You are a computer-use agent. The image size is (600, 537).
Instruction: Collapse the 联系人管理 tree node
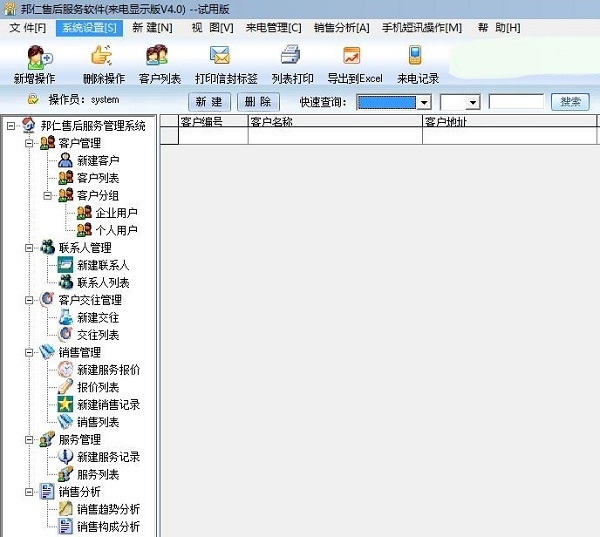point(29,248)
